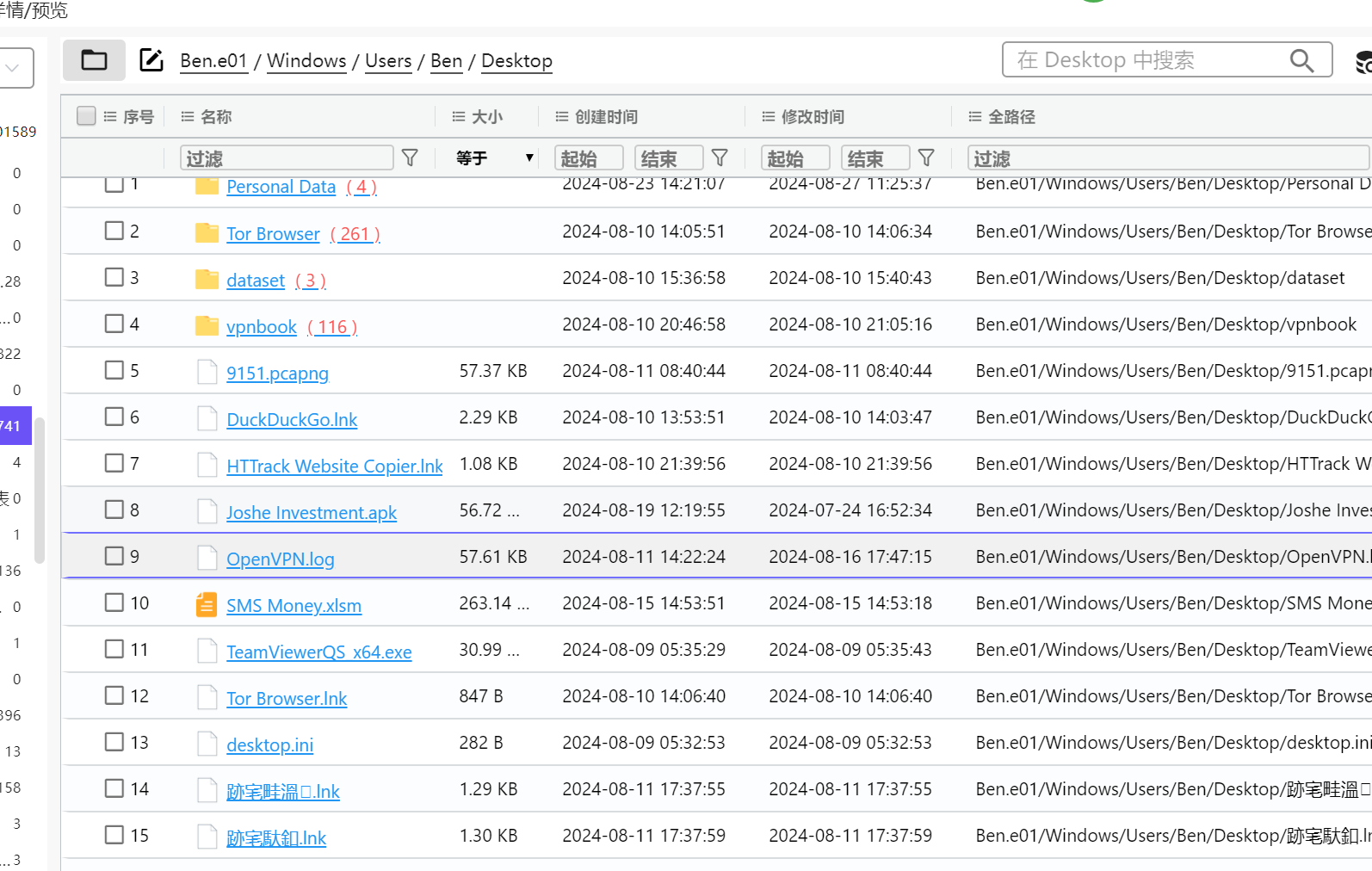This screenshot has width=1372, height=871.
Task: Go to Ben in breadcrumb path
Action: 447,61
